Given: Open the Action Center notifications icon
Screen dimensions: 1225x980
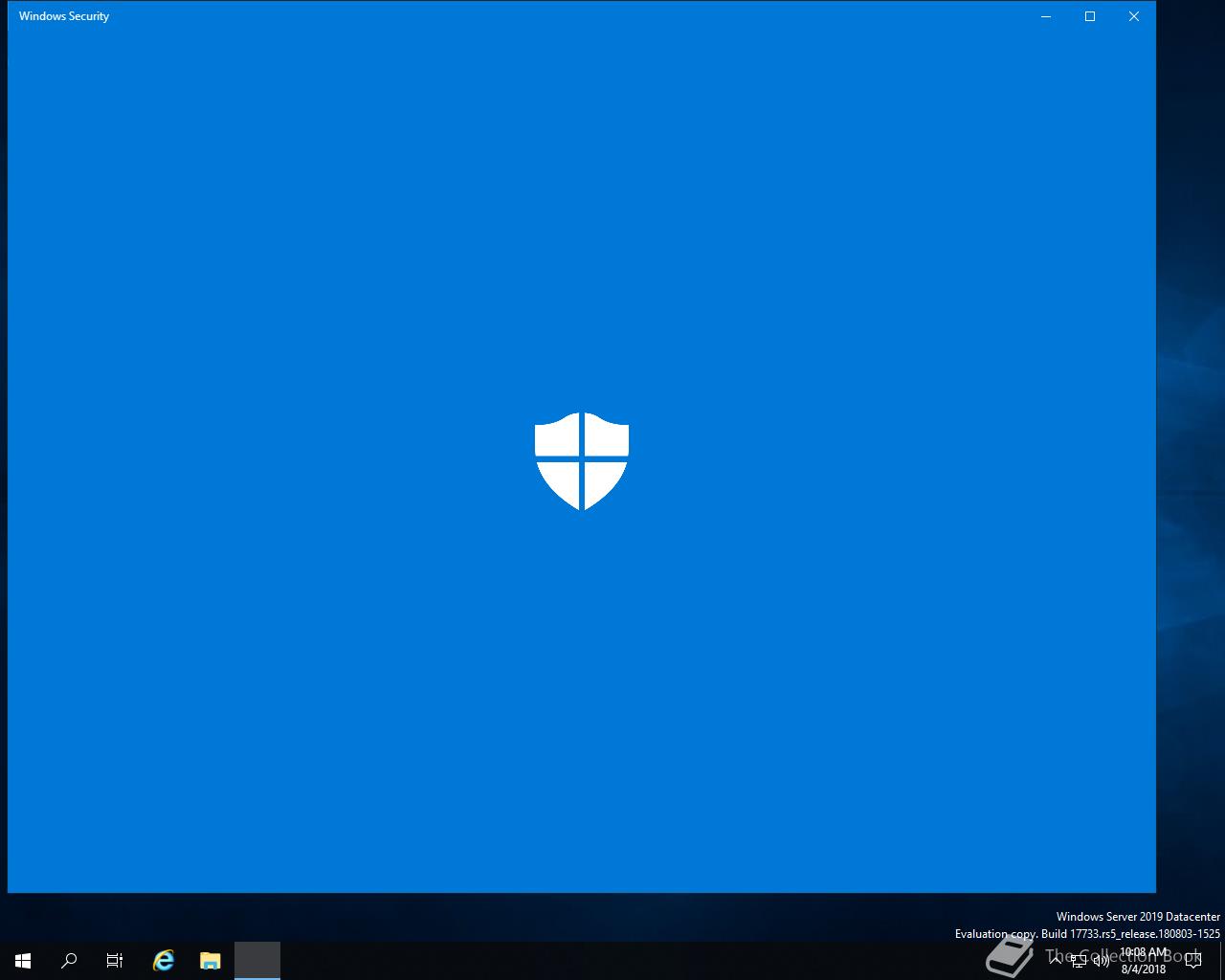Looking at the screenshot, I should [x=1193, y=961].
